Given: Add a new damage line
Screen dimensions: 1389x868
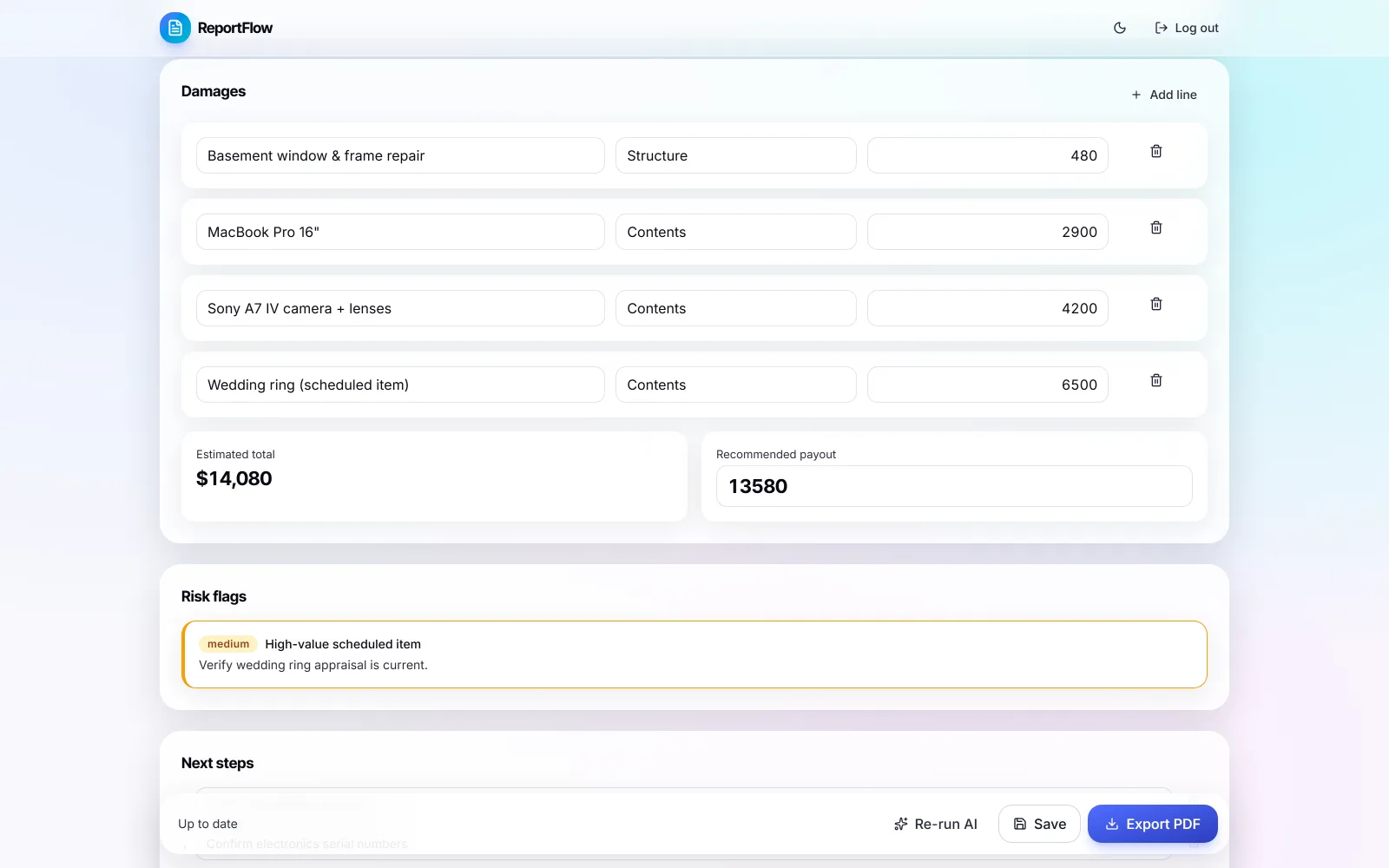Looking at the screenshot, I should click(x=1164, y=95).
